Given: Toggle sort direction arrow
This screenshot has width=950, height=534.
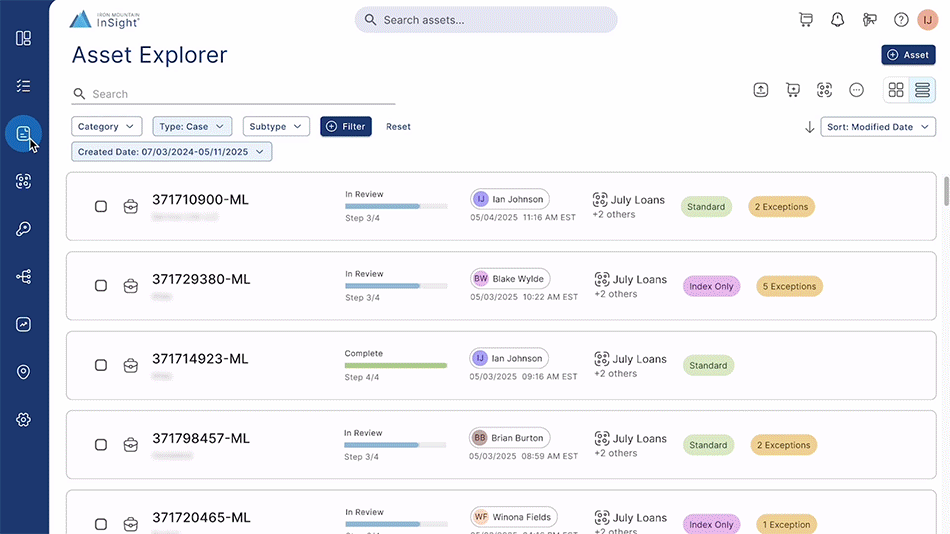Looking at the screenshot, I should point(809,127).
